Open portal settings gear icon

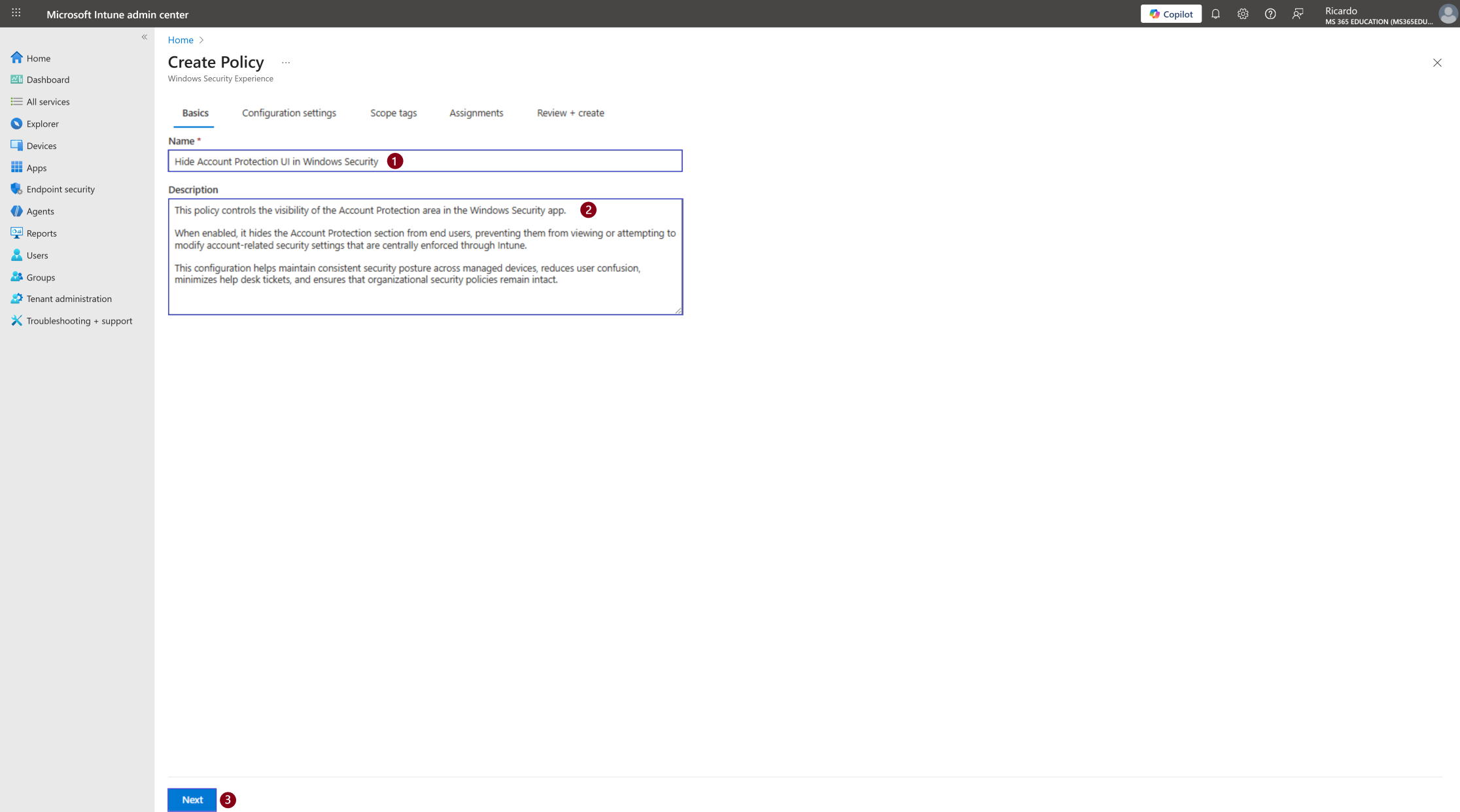pos(1243,14)
